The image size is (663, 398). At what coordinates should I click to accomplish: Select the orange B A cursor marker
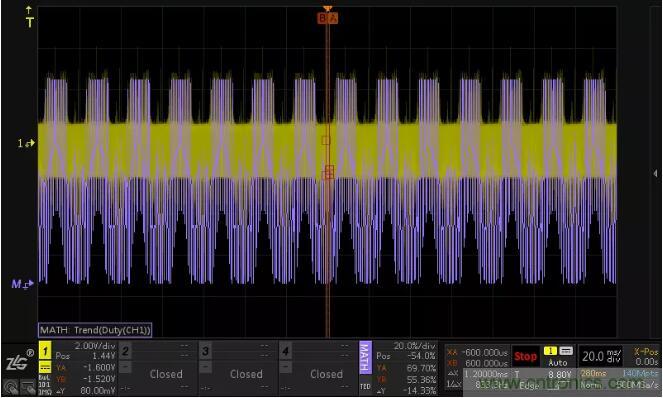328,18
